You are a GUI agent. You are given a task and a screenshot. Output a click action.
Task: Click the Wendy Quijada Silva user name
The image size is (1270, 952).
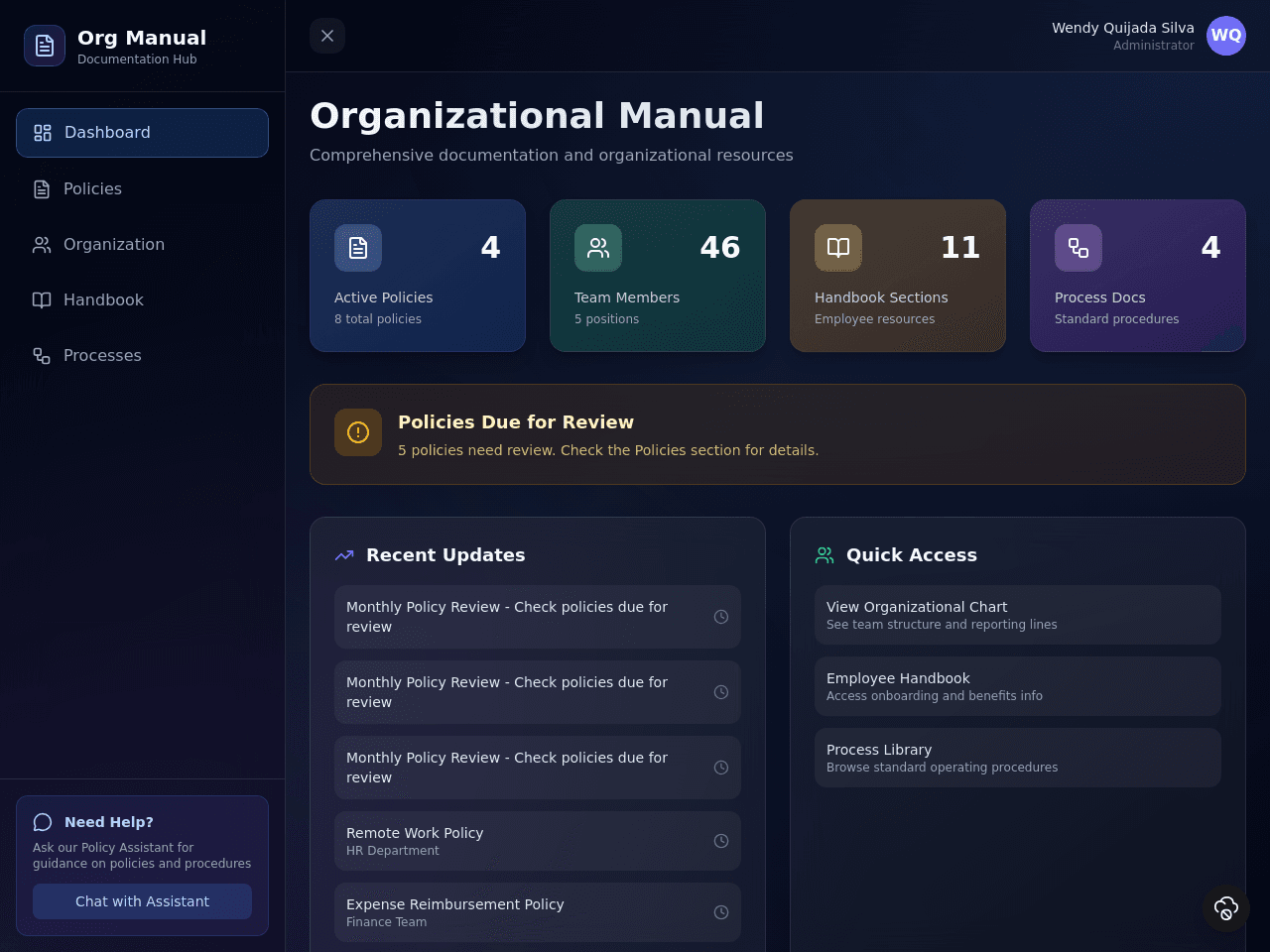pos(1123,28)
